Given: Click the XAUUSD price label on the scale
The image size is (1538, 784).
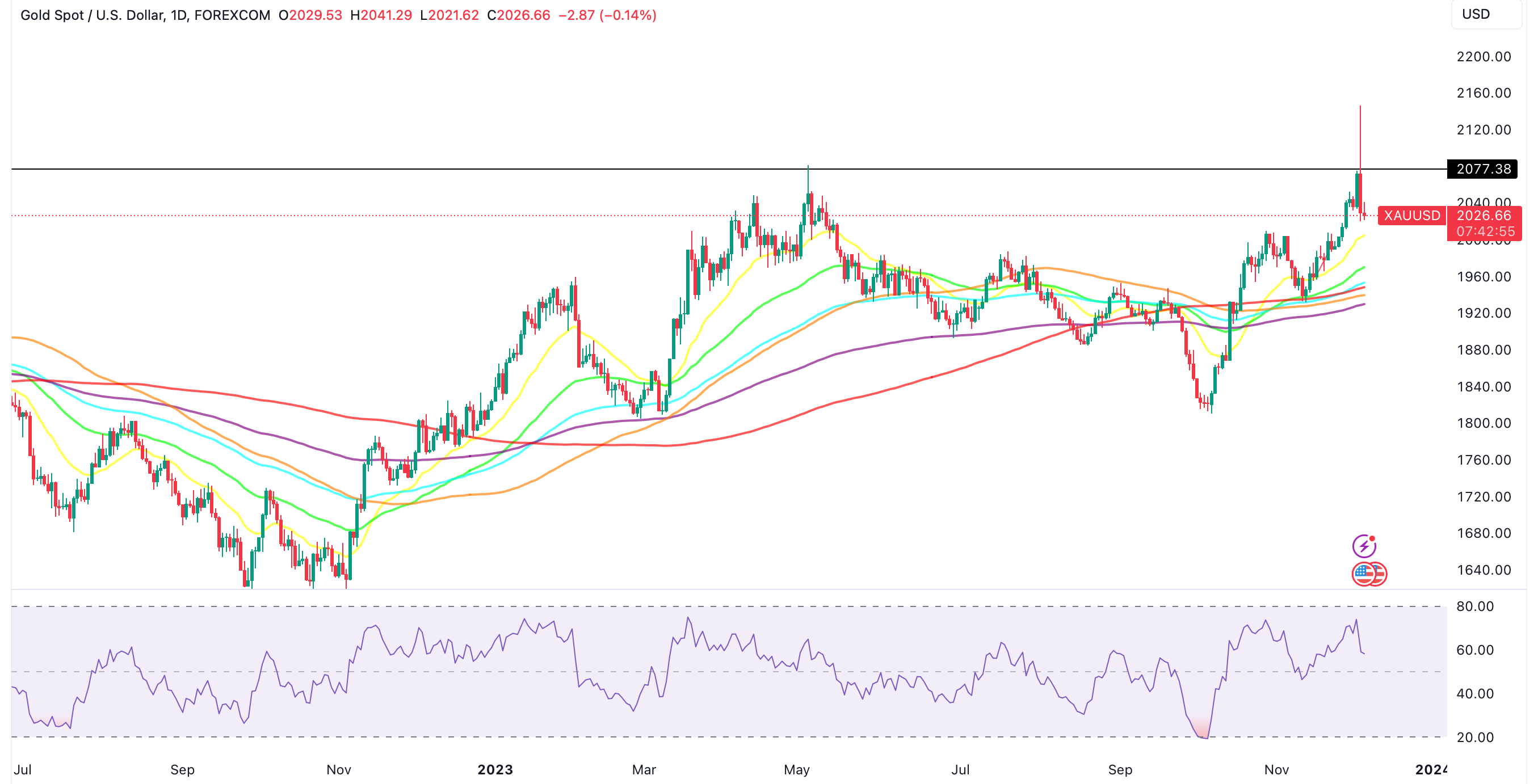Looking at the screenshot, I should (1411, 216).
